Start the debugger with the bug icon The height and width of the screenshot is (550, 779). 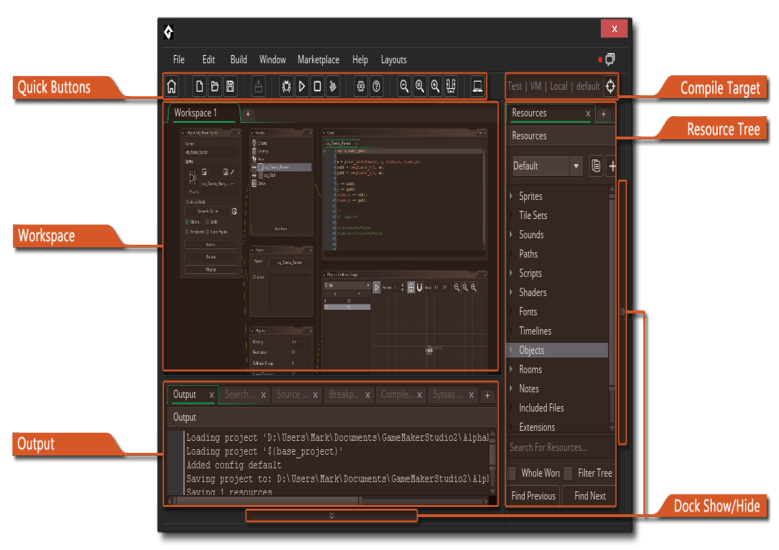(x=286, y=86)
